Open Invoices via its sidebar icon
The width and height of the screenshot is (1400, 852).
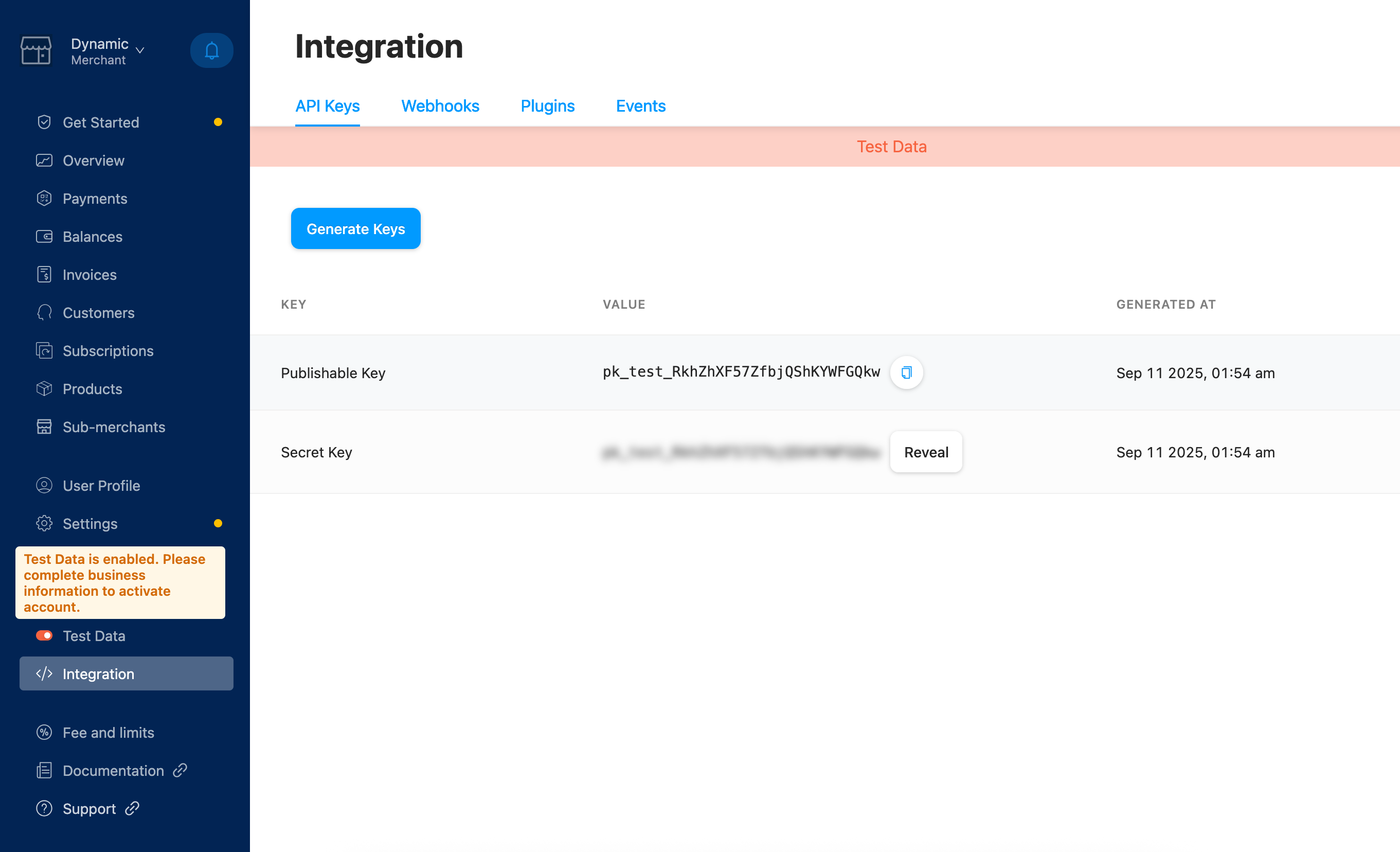pyautogui.click(x=44, y=275)
